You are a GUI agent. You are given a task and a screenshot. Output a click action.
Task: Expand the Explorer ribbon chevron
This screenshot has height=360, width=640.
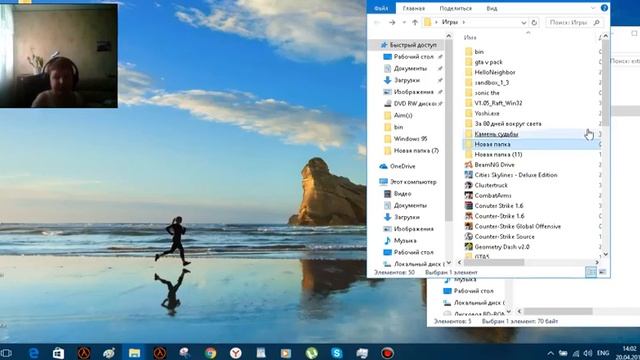593,8
